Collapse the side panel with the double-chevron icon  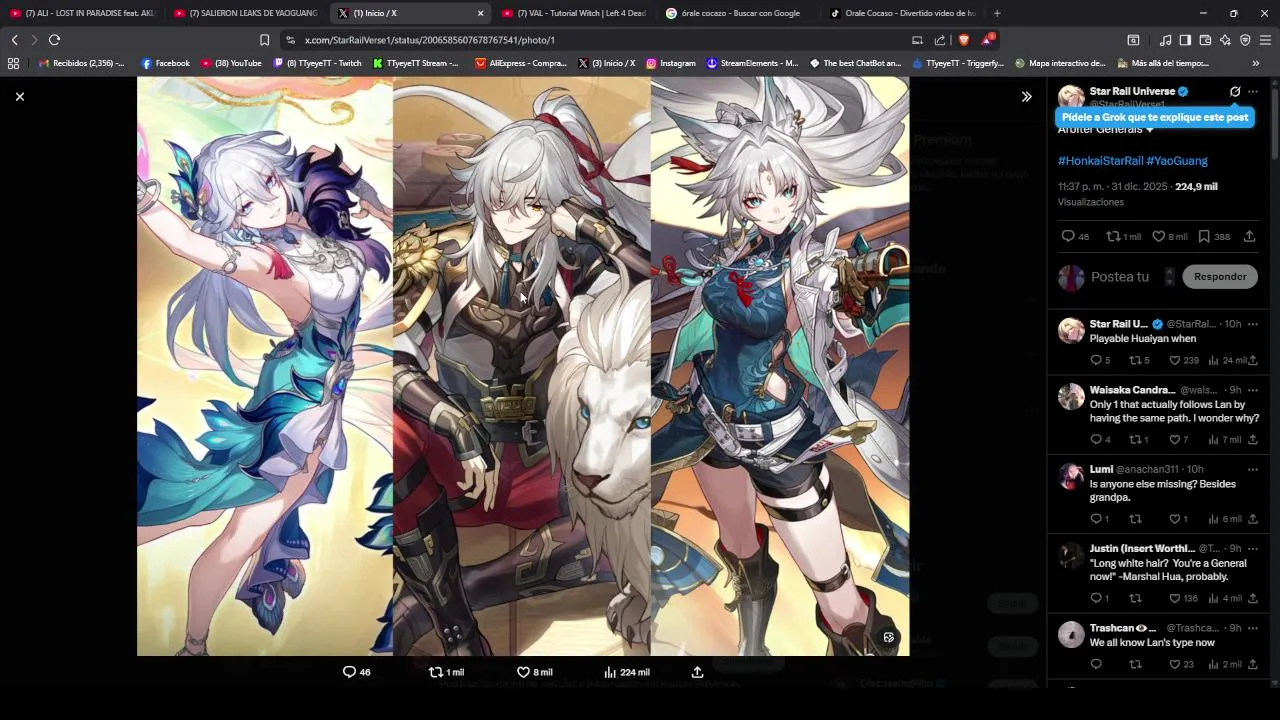point(1026,97)
